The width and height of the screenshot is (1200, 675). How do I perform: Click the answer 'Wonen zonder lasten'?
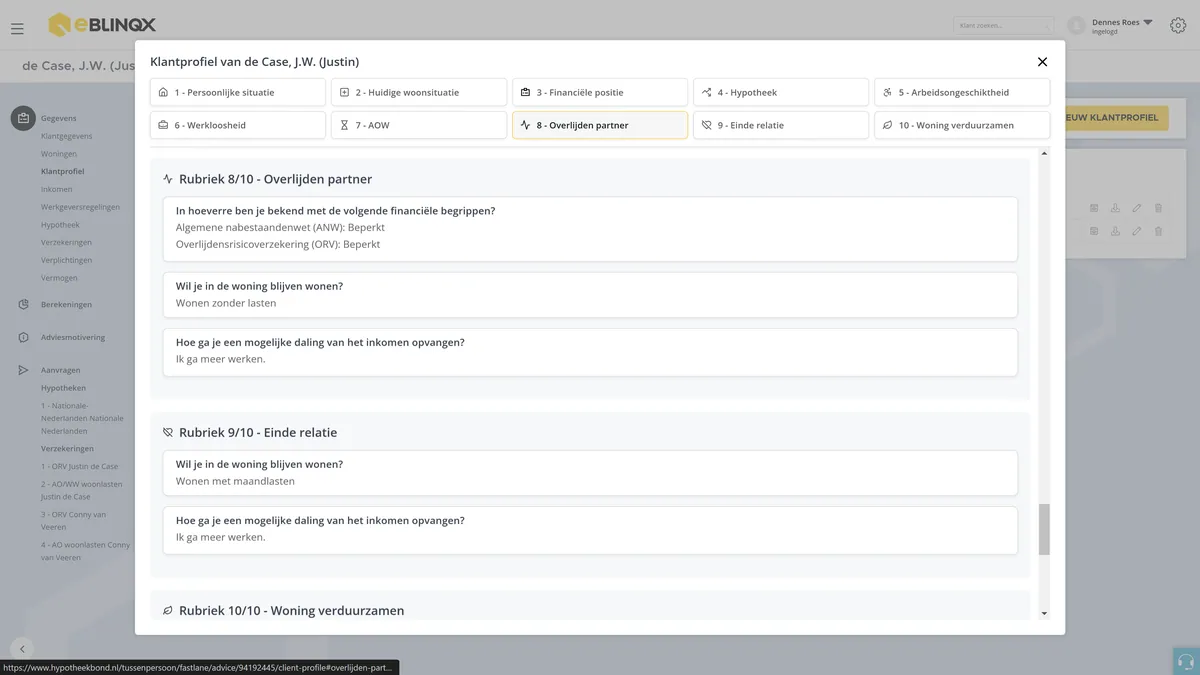click(226, 303)
